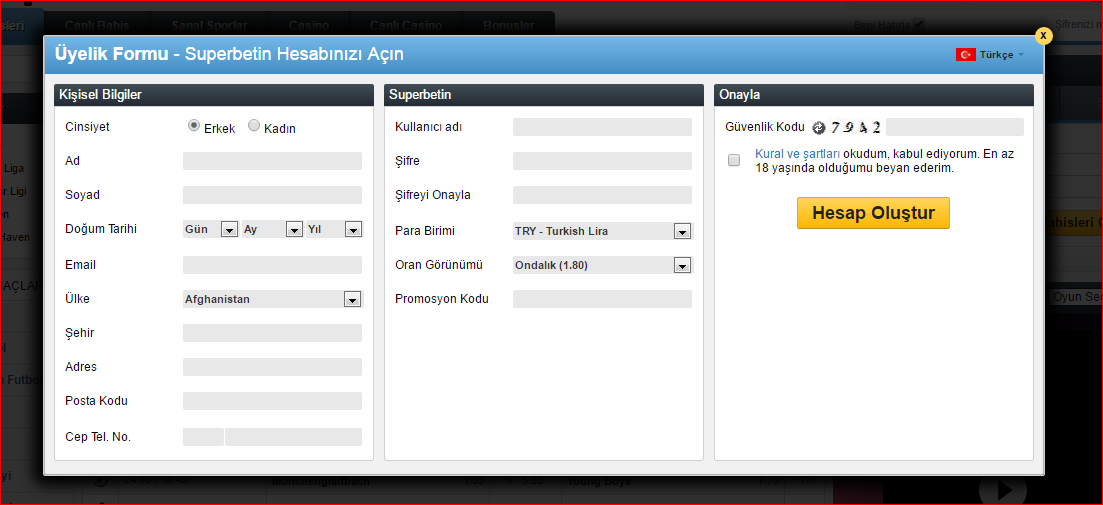The height and width of the screenshot is (505, 1103).
Task: Open the Bonuslar tab behind form
Action: point(509,26)
